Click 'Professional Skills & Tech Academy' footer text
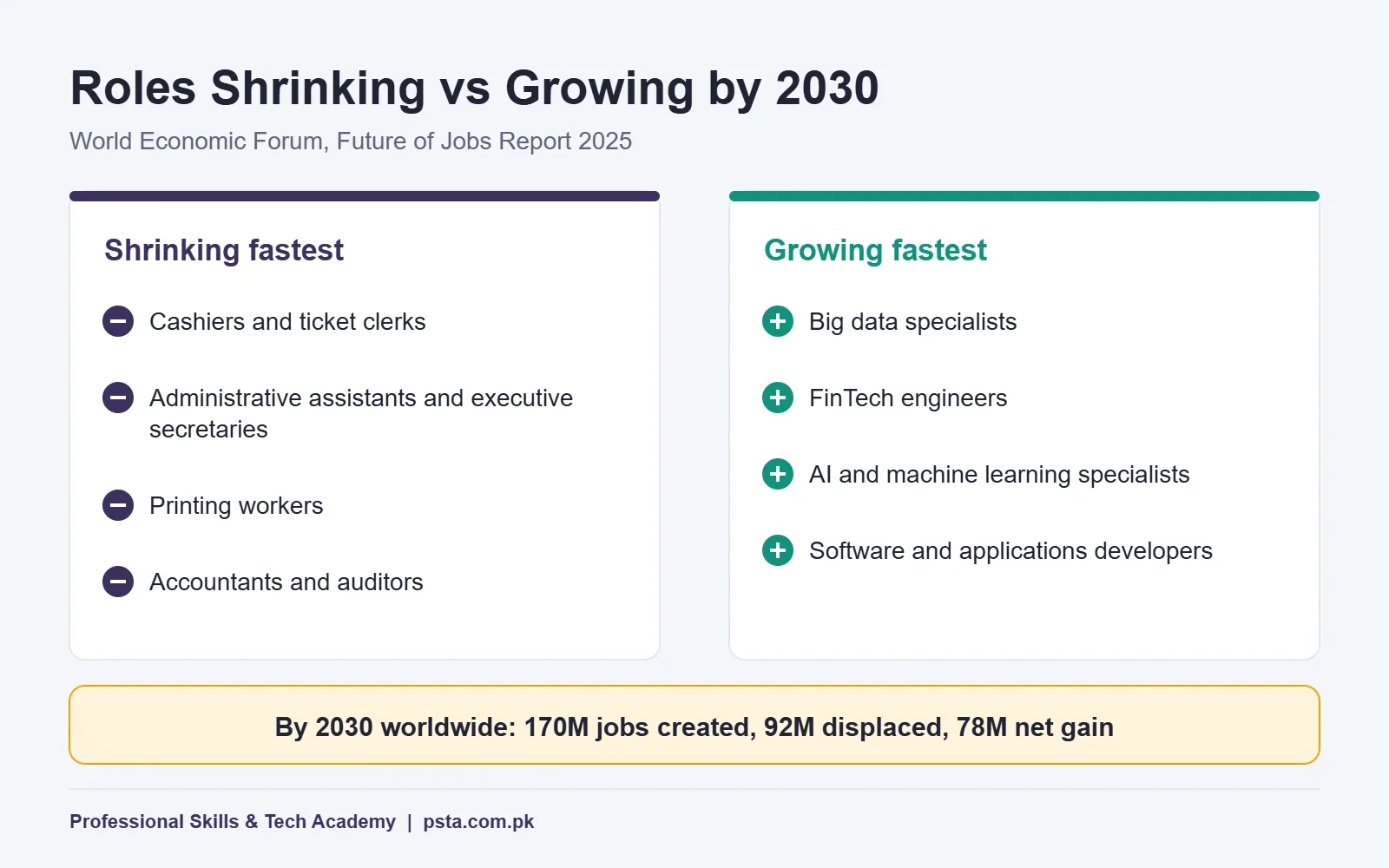The height and width of the screenshot is (868, 1389). click(233, 821)
